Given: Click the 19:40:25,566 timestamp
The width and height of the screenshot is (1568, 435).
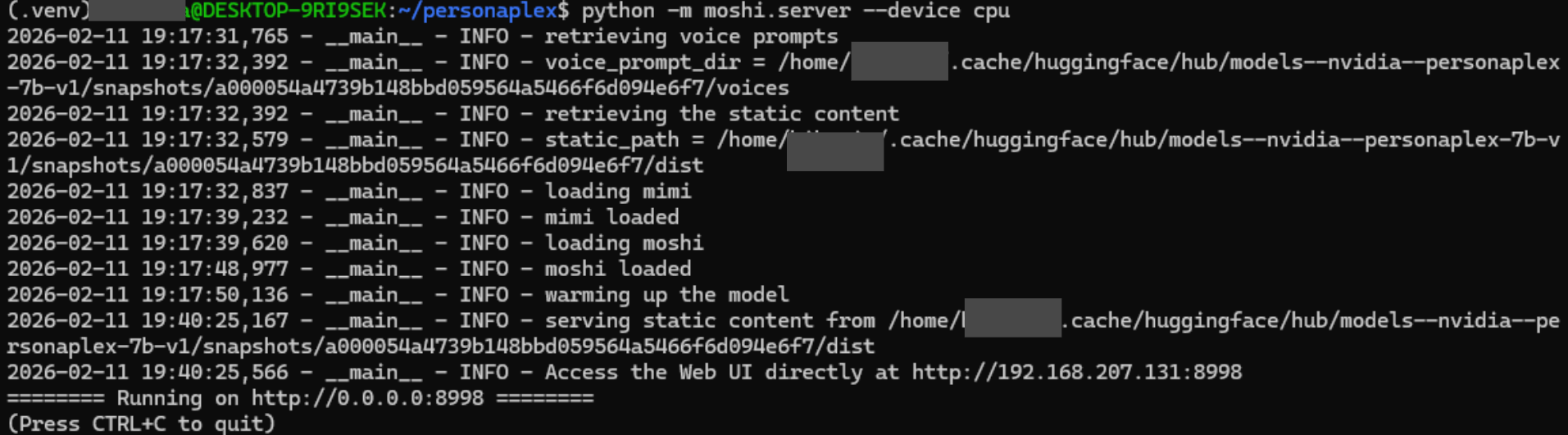Looking at the screenshot, I should (x=215, y=373).
